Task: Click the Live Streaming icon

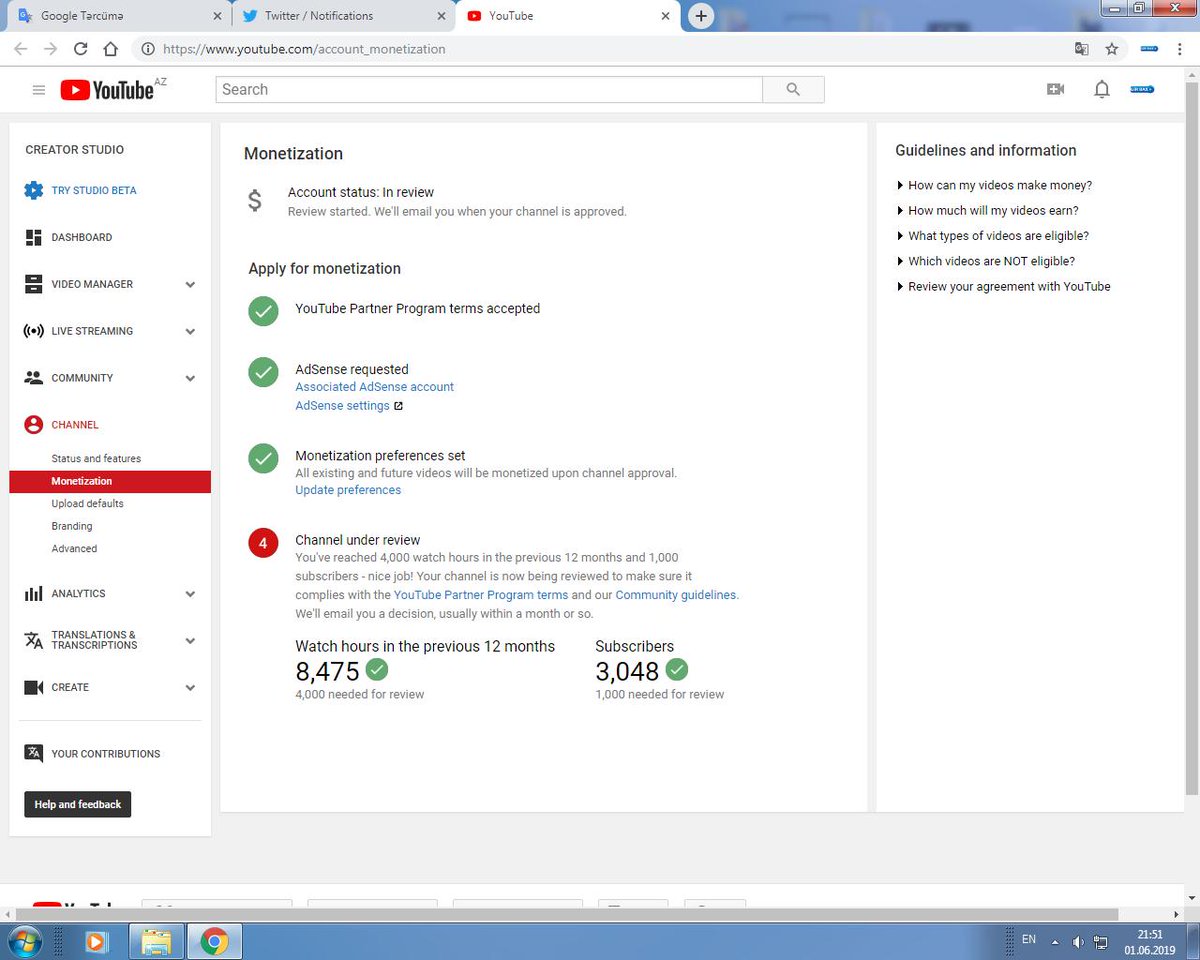Action: coord(33,331)
